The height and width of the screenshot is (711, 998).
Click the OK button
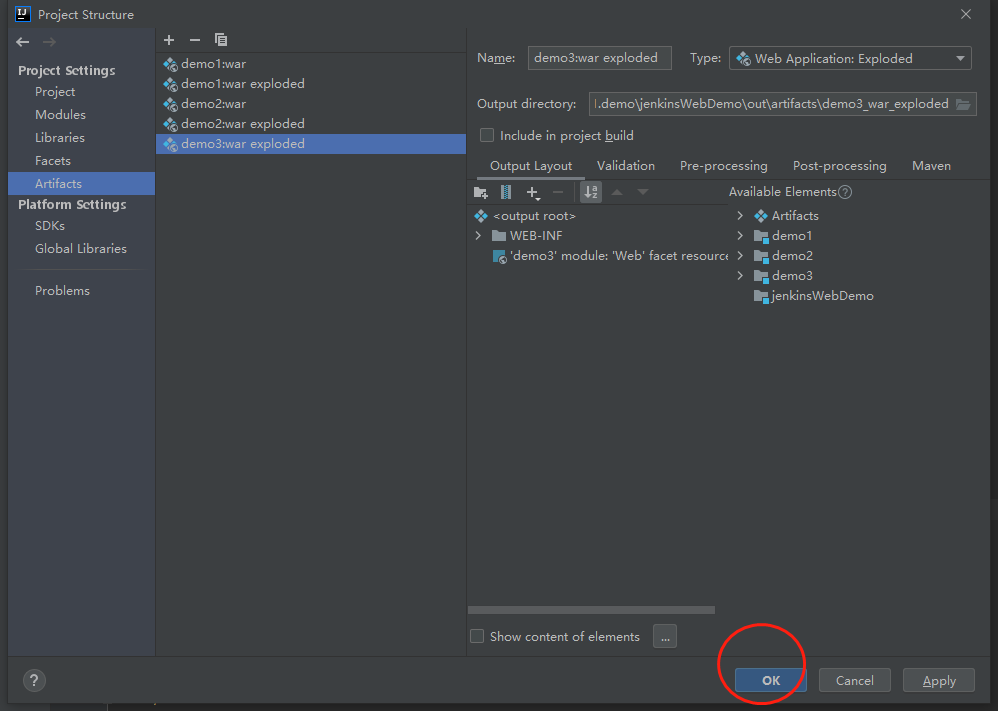771,680
